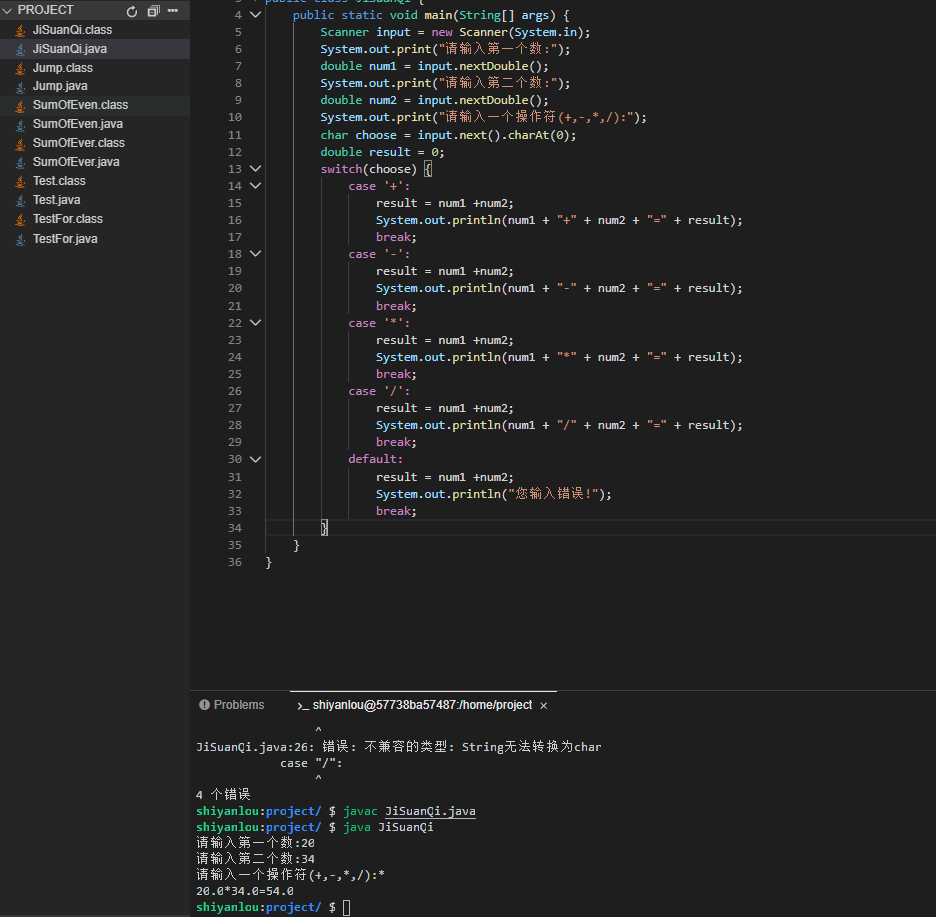Switch to the Problems tab
Viewport: 936px width, 917px height.
point(232,705)
